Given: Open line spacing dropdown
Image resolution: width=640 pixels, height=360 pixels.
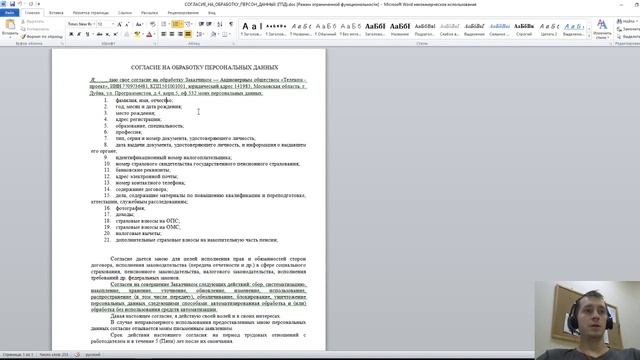Looking at the screenshot, I should click(x=200, y=34).
